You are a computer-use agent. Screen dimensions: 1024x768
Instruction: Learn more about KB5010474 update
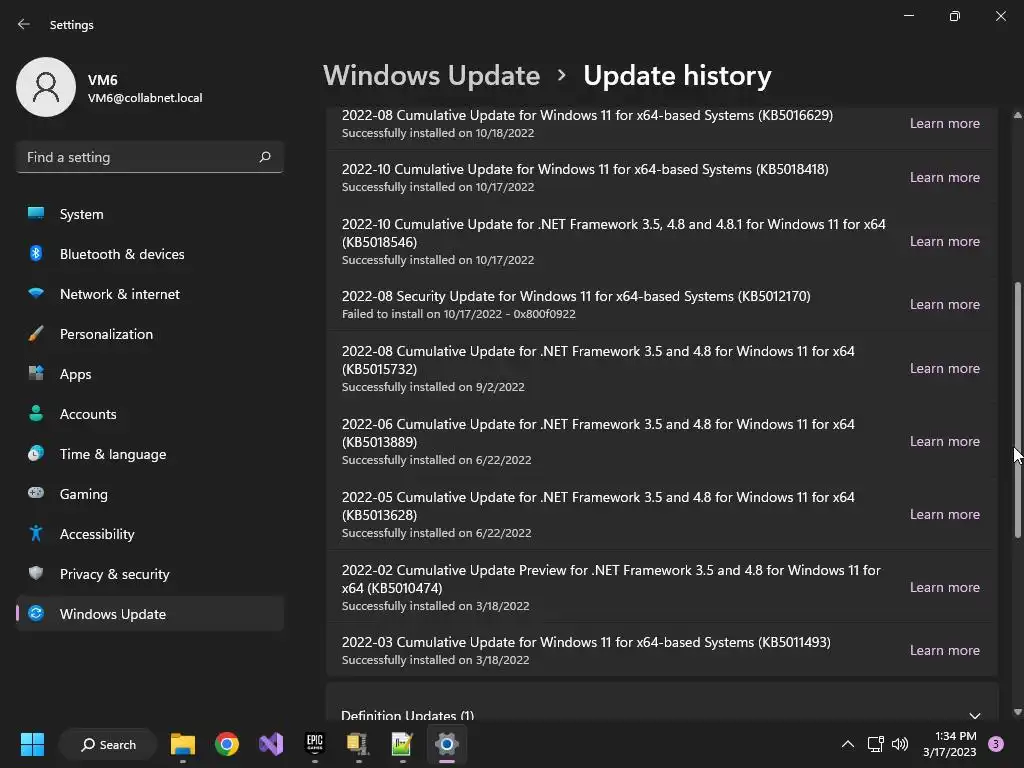pyautogui.click(x=944, y=587)
